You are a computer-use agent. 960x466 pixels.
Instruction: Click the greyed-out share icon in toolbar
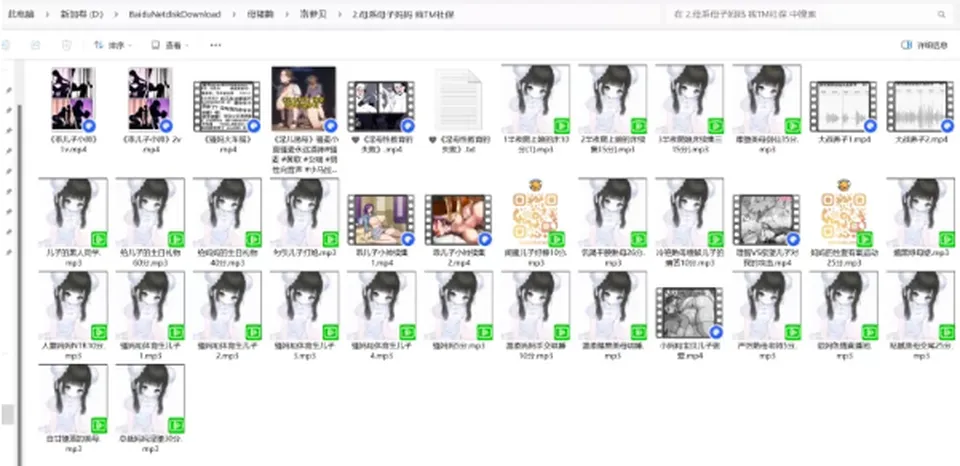coord(36,45)
